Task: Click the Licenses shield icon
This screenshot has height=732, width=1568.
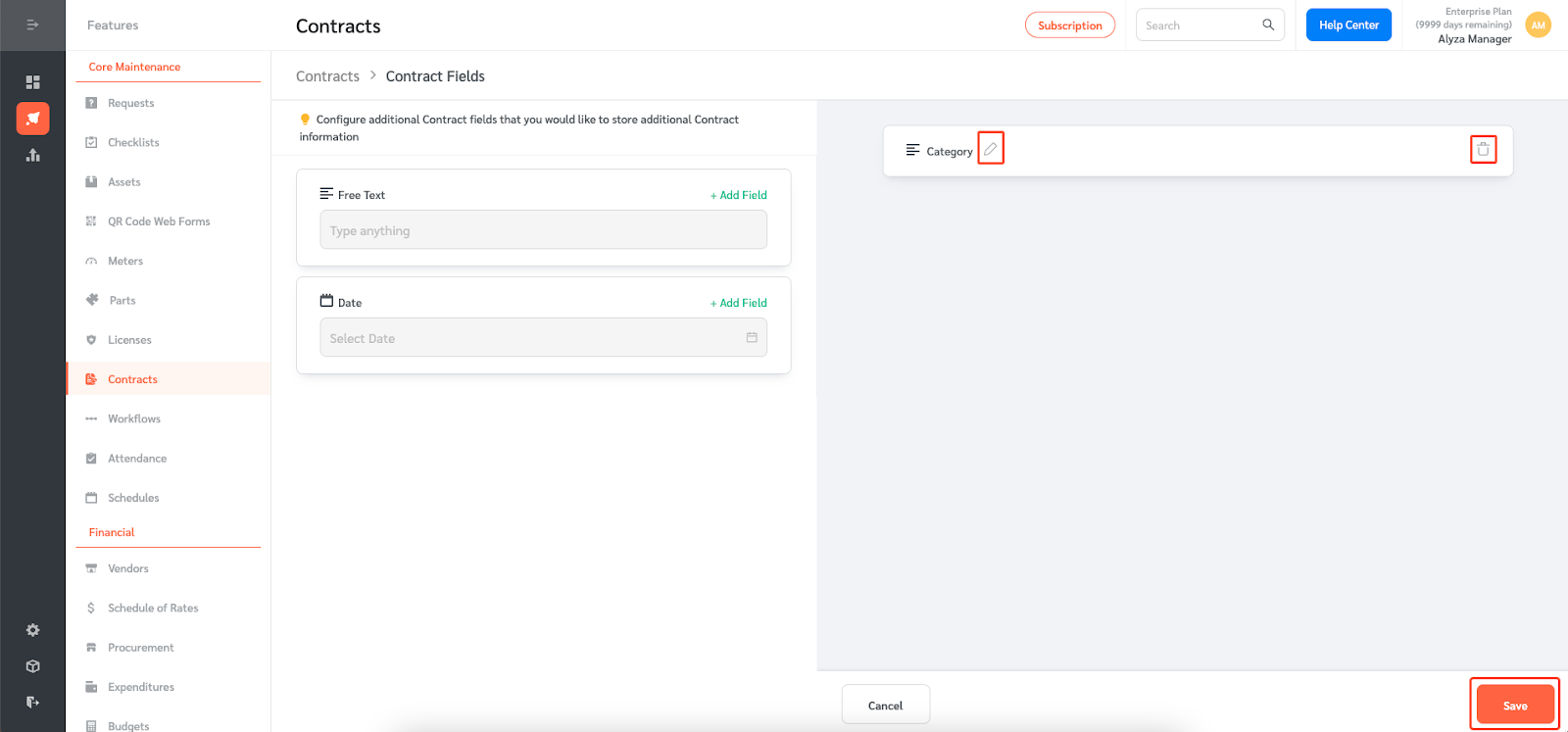Action: pos(91,340)
